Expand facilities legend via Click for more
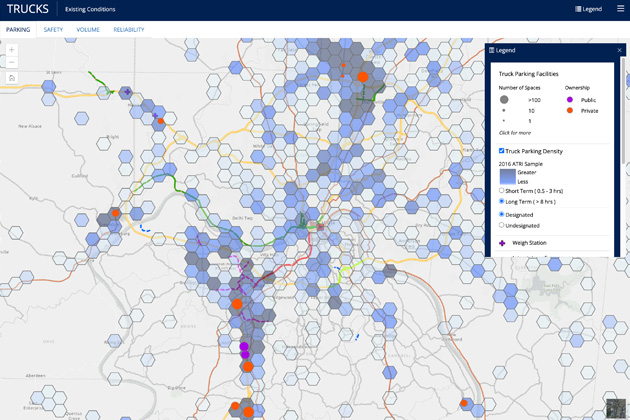Image resolution: width=630 pixels, height=420 pixels. click(x=515, y=133)
